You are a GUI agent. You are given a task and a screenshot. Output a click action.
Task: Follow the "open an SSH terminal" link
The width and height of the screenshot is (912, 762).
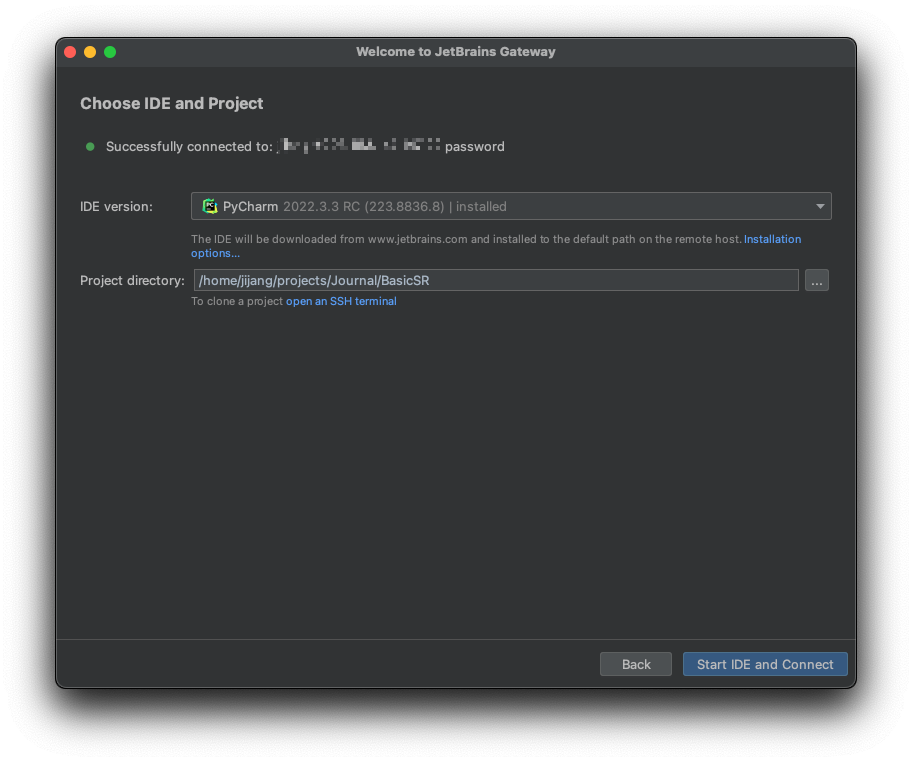point(340,301)
